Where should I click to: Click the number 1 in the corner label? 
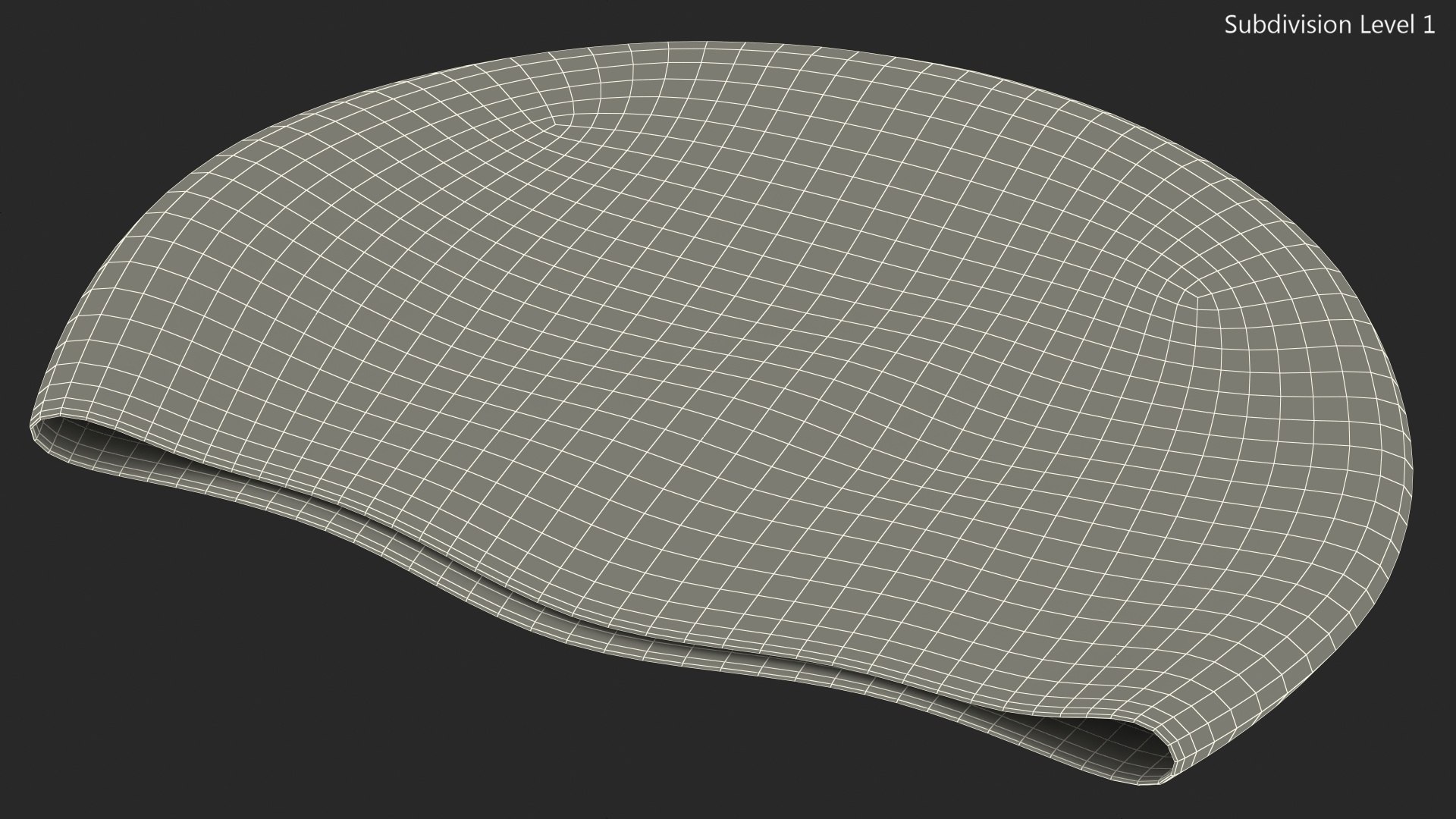(x=1429, y=25)
